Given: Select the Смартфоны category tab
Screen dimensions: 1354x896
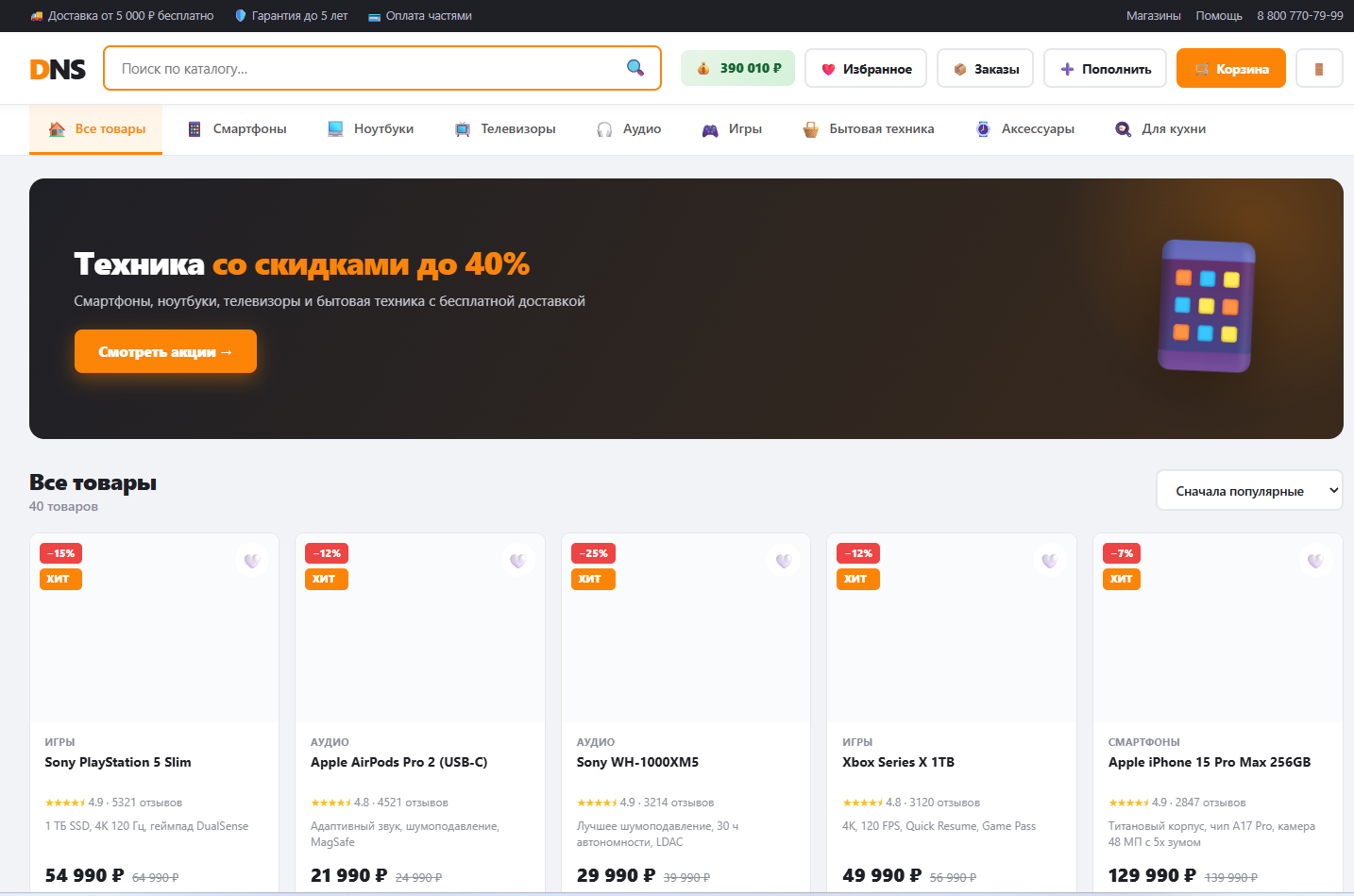Looking at the screenshot, I should (237, 129).
